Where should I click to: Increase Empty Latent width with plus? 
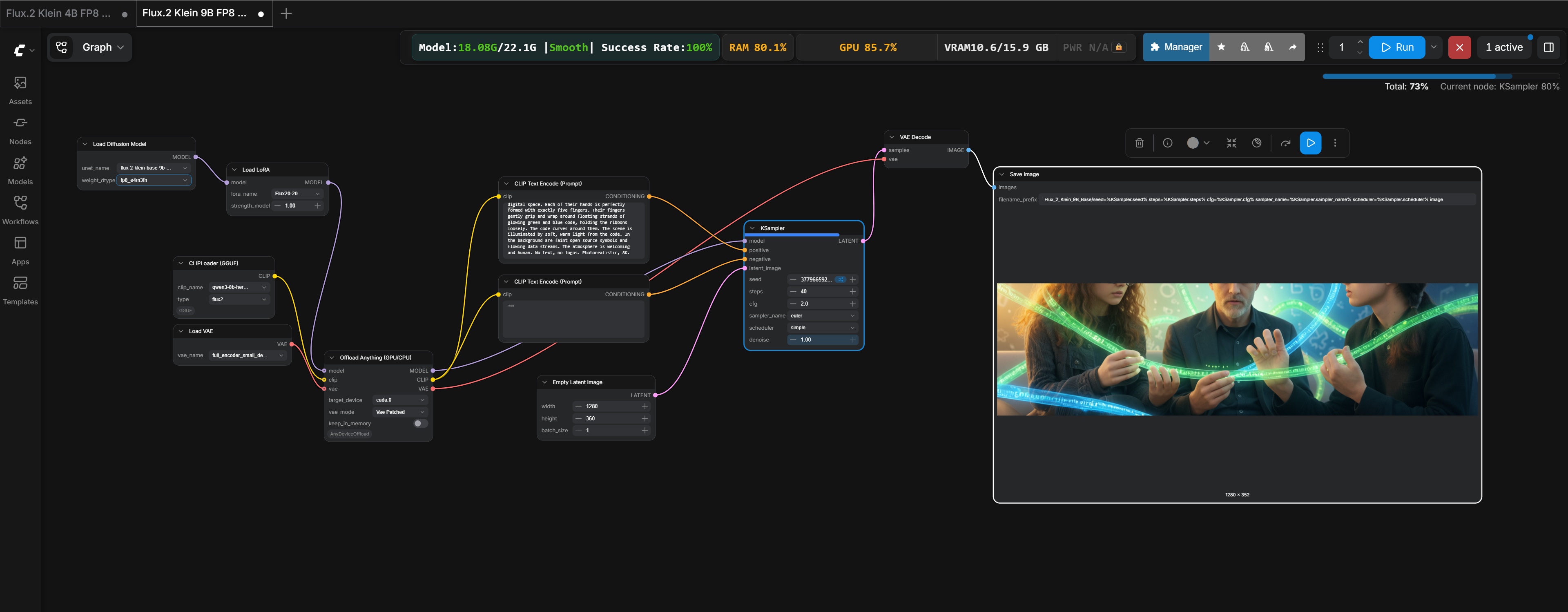click(644, 406)
